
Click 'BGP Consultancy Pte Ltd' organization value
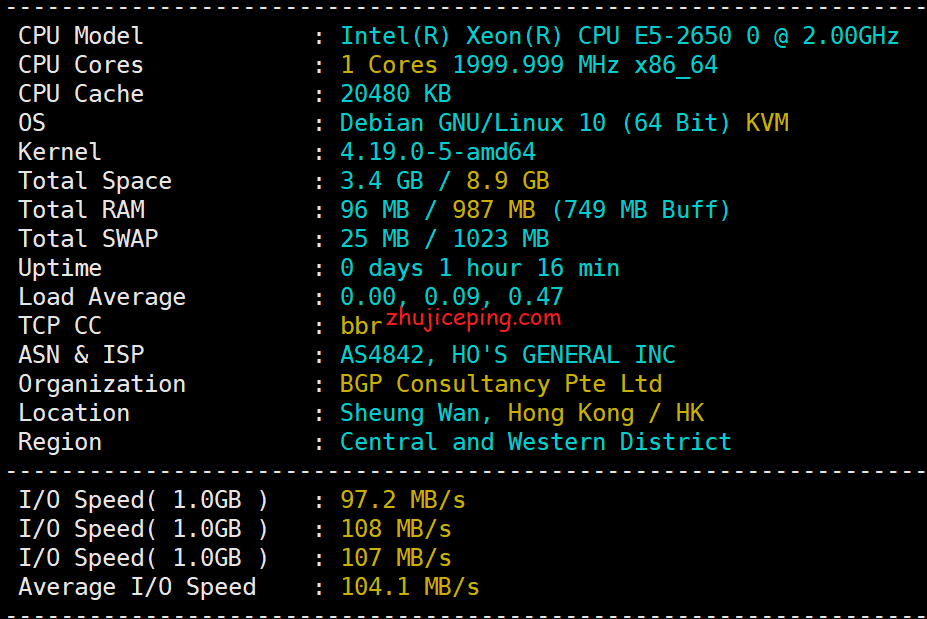click(501, 384)
